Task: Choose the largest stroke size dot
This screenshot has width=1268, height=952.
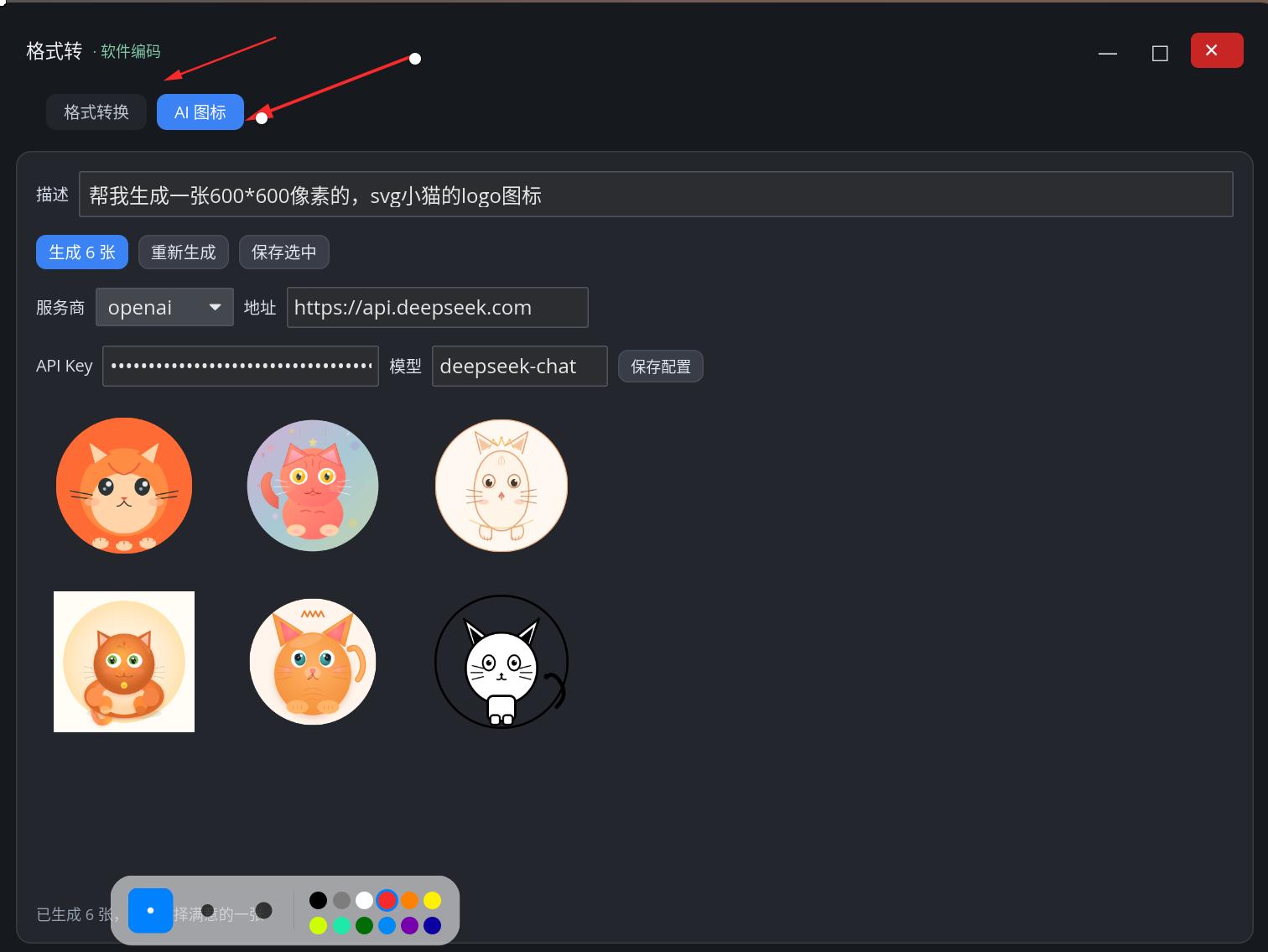Action: pos(264,911)
